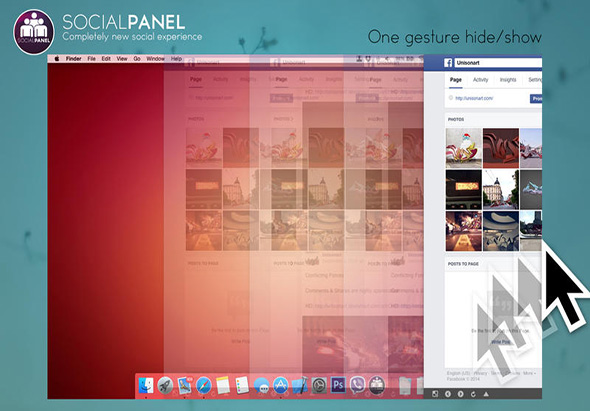Open light-blue graffiti on gray thumbnail

(x=531, y=190)
